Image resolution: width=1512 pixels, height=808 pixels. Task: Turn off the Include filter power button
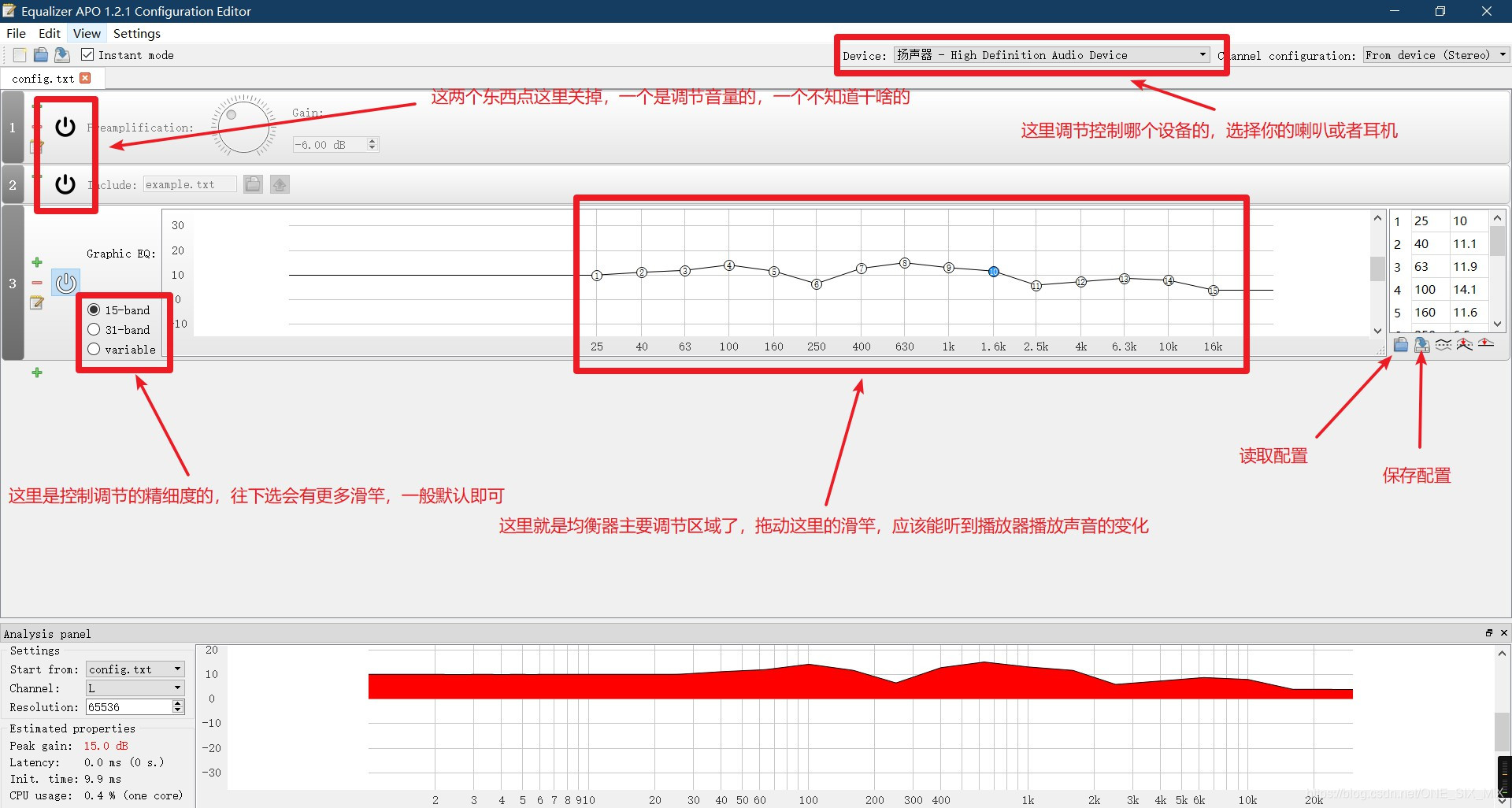(65, 184)
